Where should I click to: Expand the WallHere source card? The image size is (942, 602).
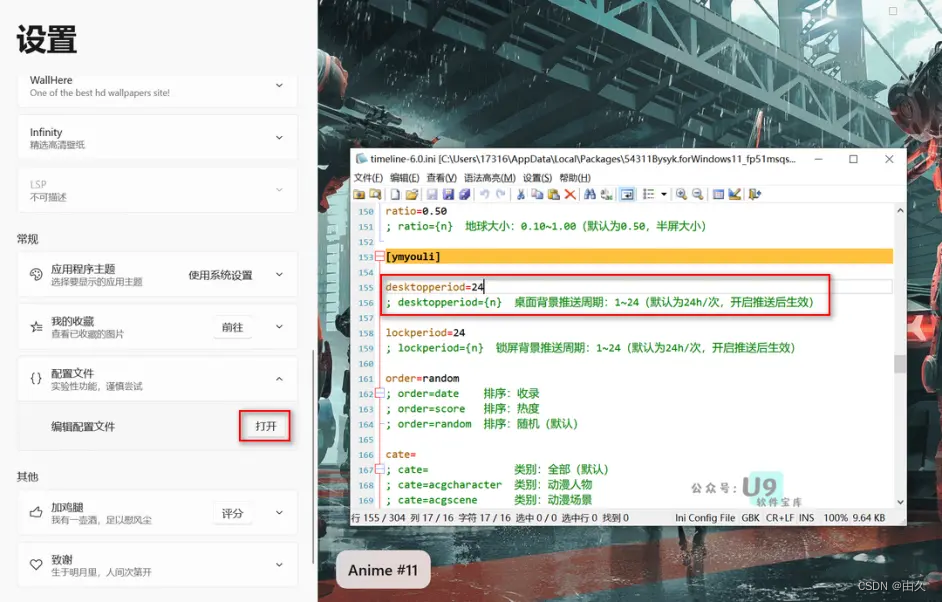point(279,86)
